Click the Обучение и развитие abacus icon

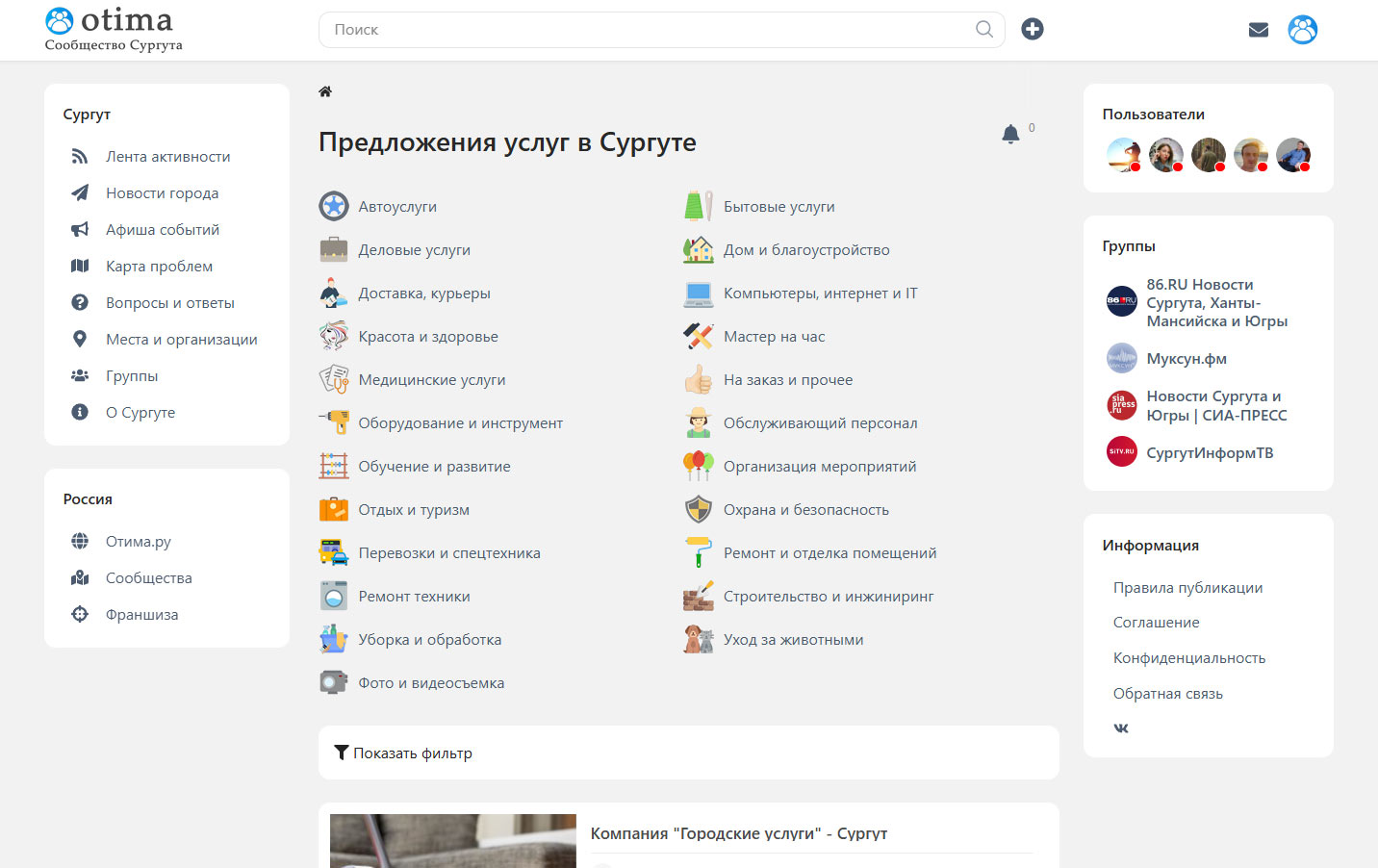[334, 466]
